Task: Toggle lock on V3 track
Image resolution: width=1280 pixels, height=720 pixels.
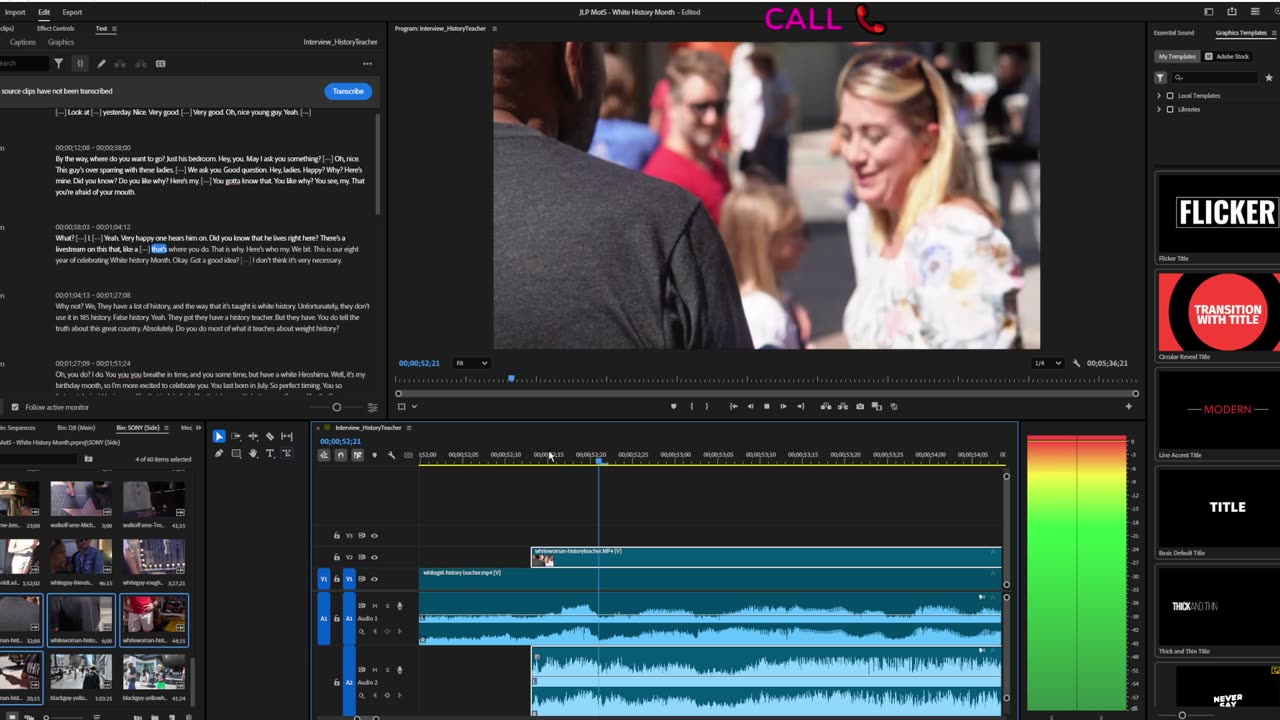Action: 336,536
